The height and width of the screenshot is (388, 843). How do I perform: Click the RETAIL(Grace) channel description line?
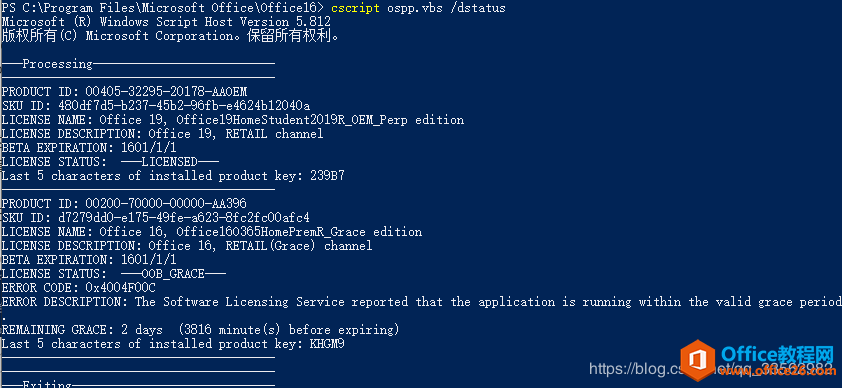[x=187, y=246]
